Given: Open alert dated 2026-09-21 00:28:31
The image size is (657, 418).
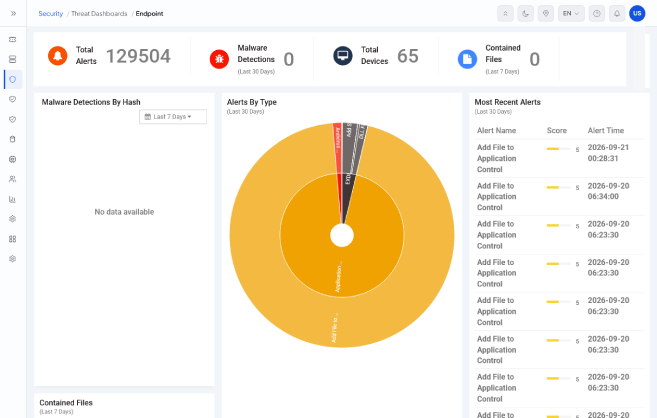Looking at the screenshot, I should tap(559, 158).
